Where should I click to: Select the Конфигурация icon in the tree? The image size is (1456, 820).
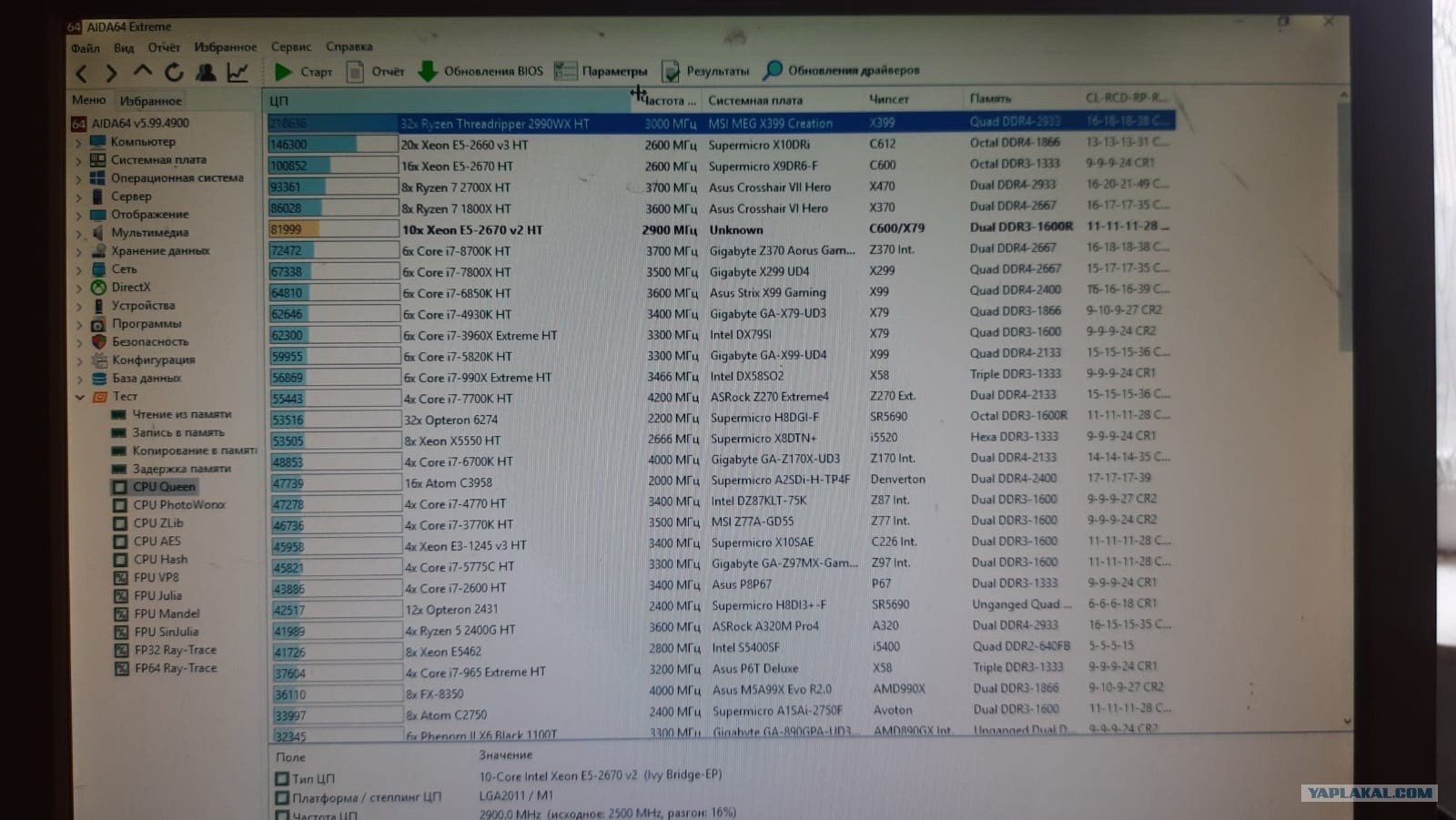click(x=99, y=360)
